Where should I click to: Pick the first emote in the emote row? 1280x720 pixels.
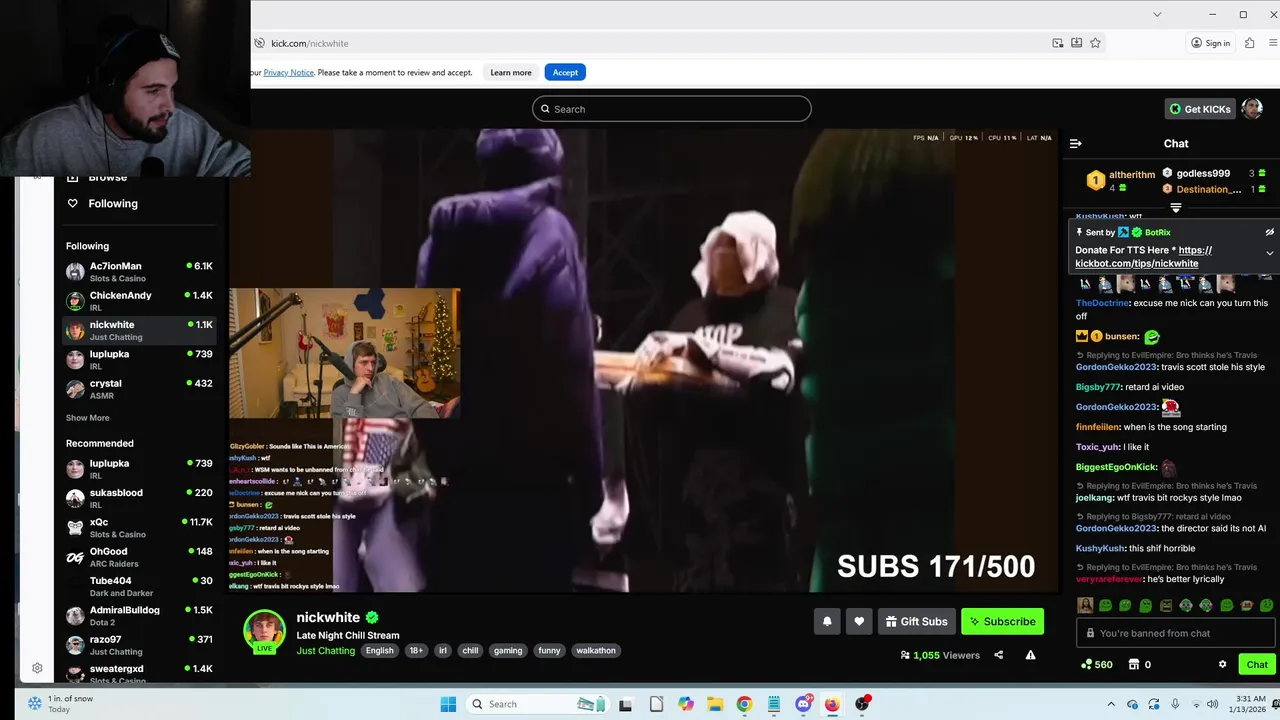pyautogui.click(x=1085, y=605)
